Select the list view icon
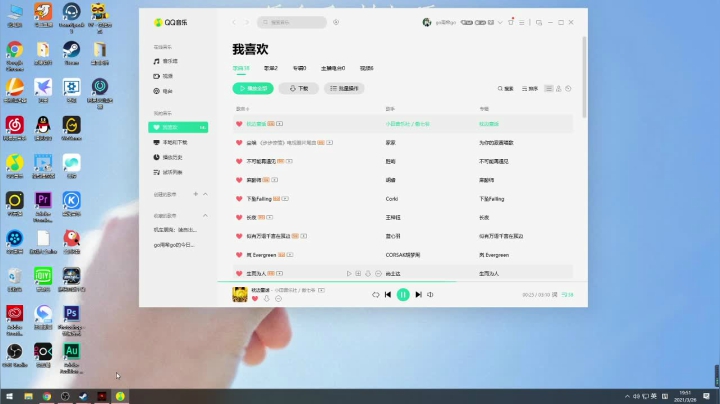This screenshot has height=404, width=720. tap(549, 89)
